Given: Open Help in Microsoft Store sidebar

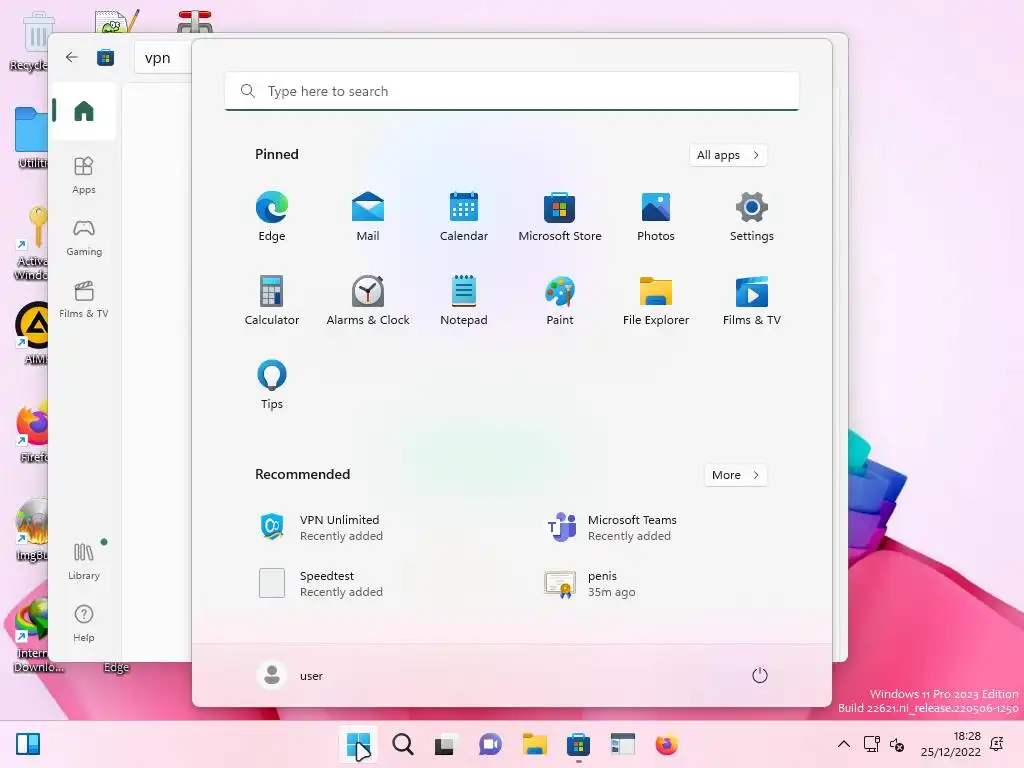Looking at the screenshot, I should click(x=84, y=624).
